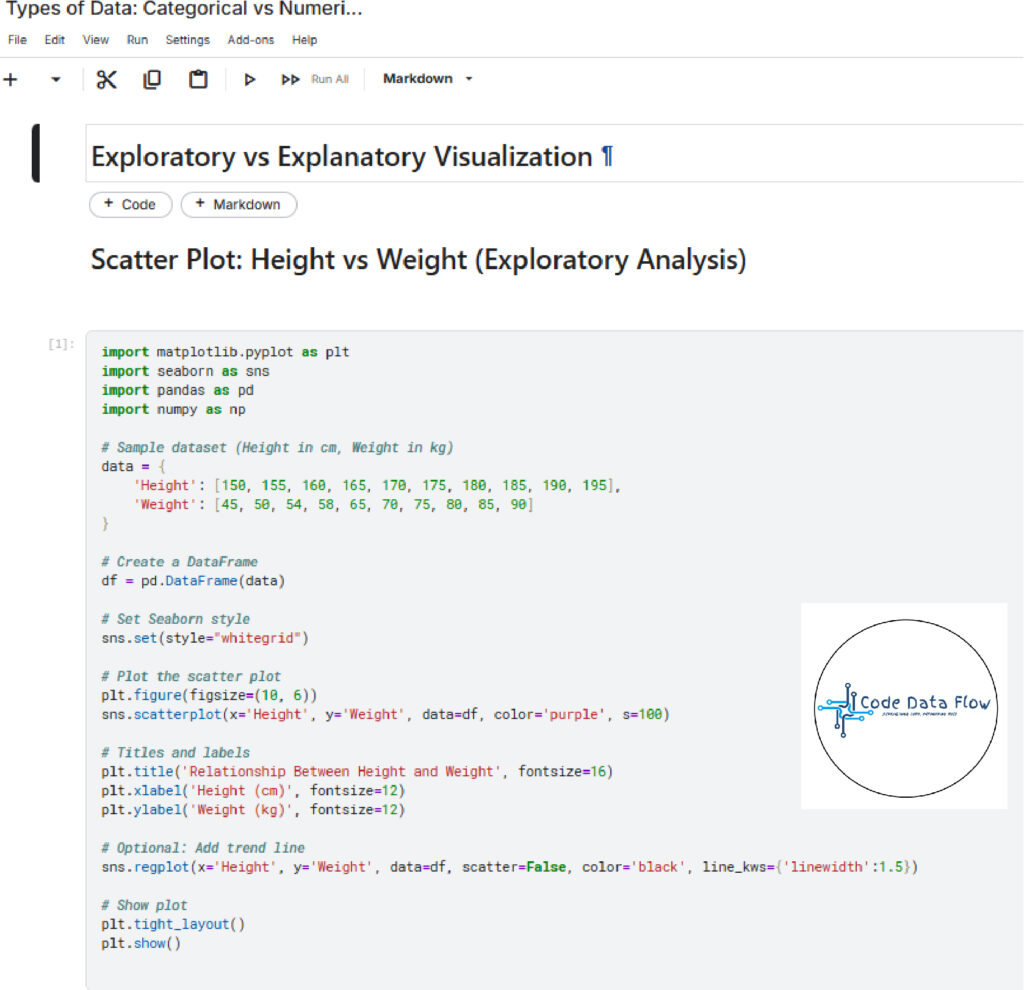The height and width of the screenshot is (990, 1024).
Task: Click the add cell plus icon
Action: click(x=10, y=80)
